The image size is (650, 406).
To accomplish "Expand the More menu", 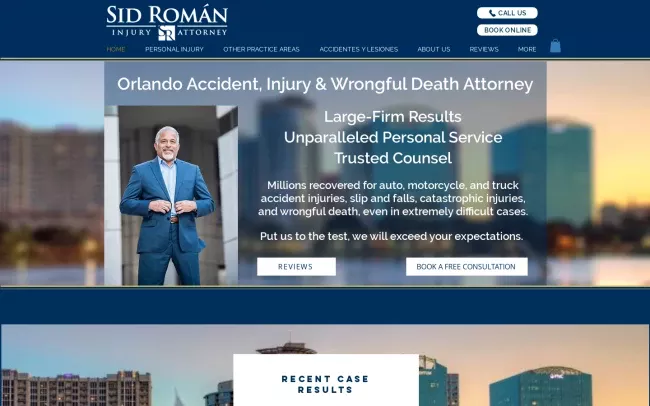I will pyautogui.click(x=527, y=49).
